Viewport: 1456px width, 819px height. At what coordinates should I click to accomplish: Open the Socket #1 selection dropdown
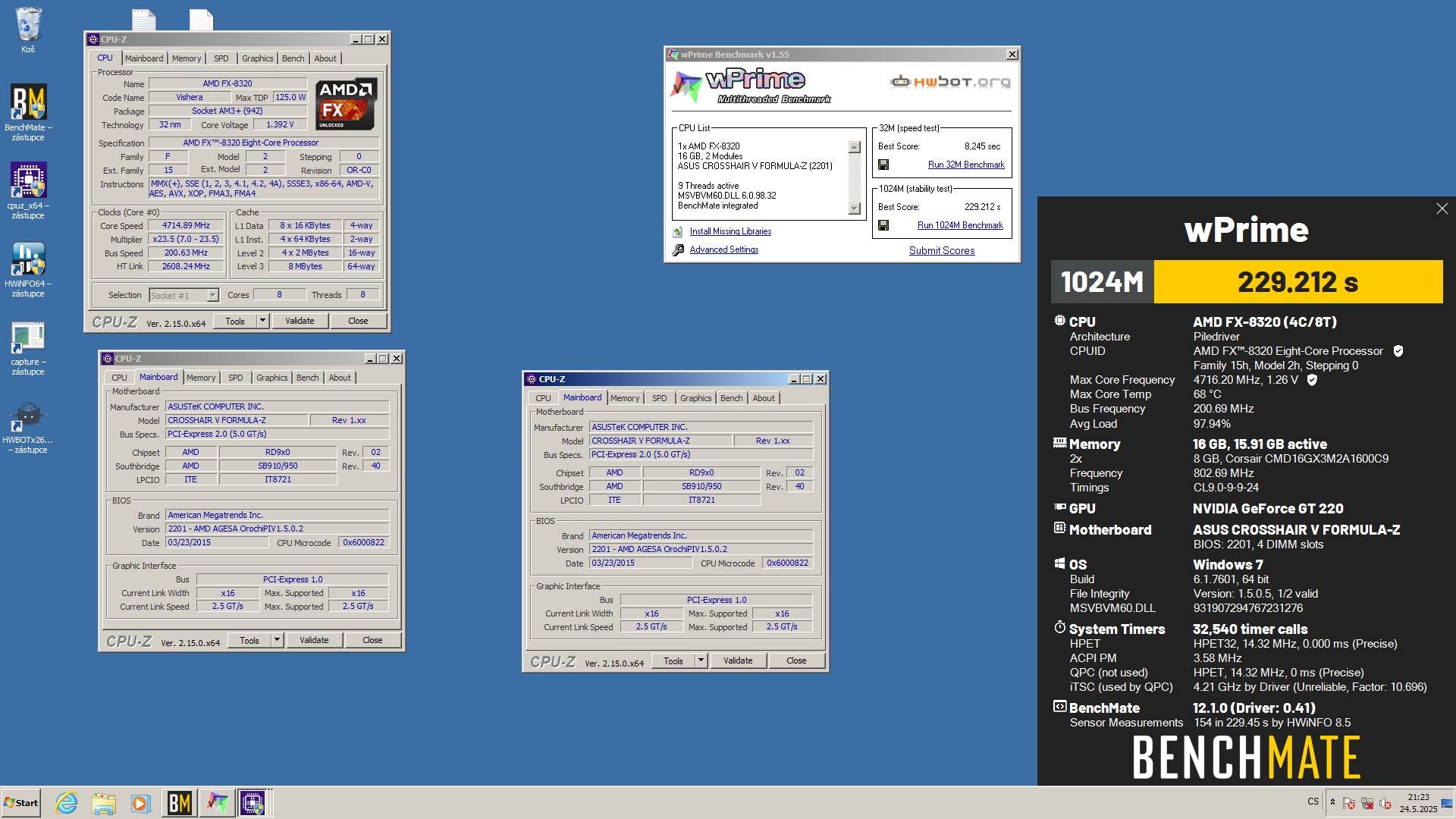212,296
